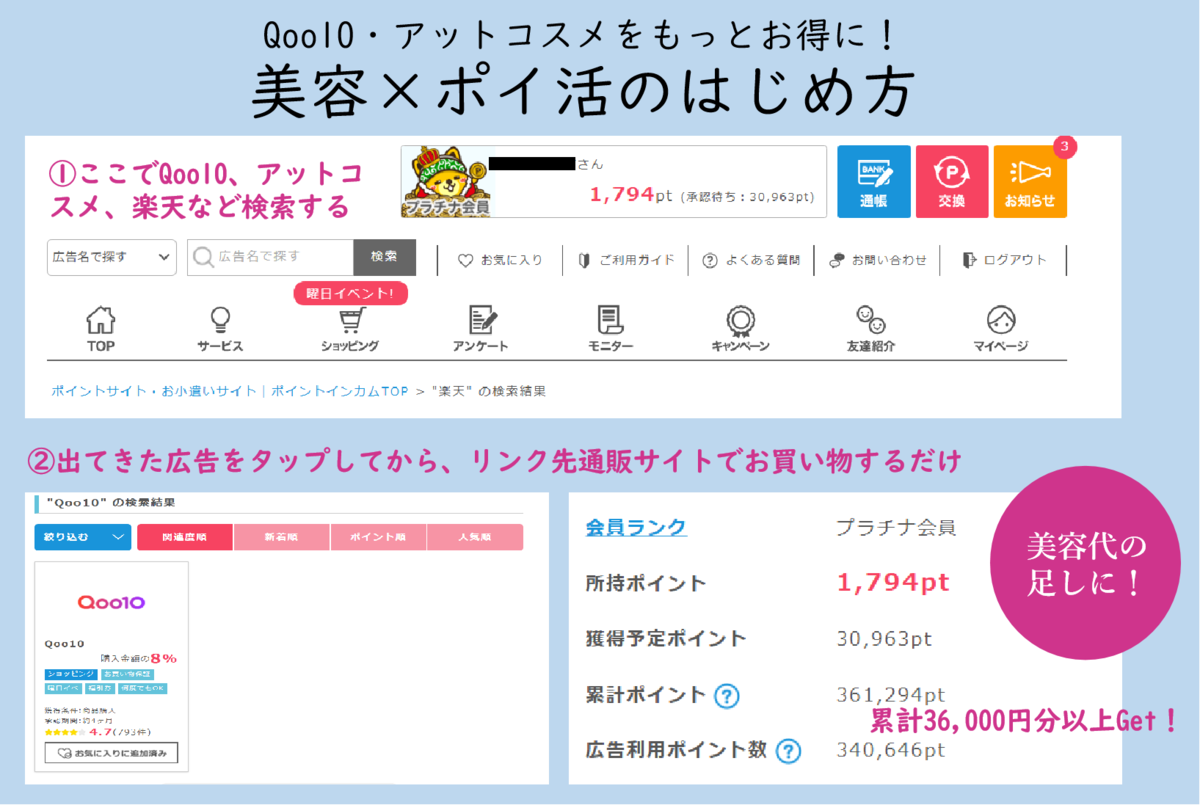Open the ご利用ガイド guide link
The width and height of the screenshot is (1200, 805).
click(x=626, y=260)
